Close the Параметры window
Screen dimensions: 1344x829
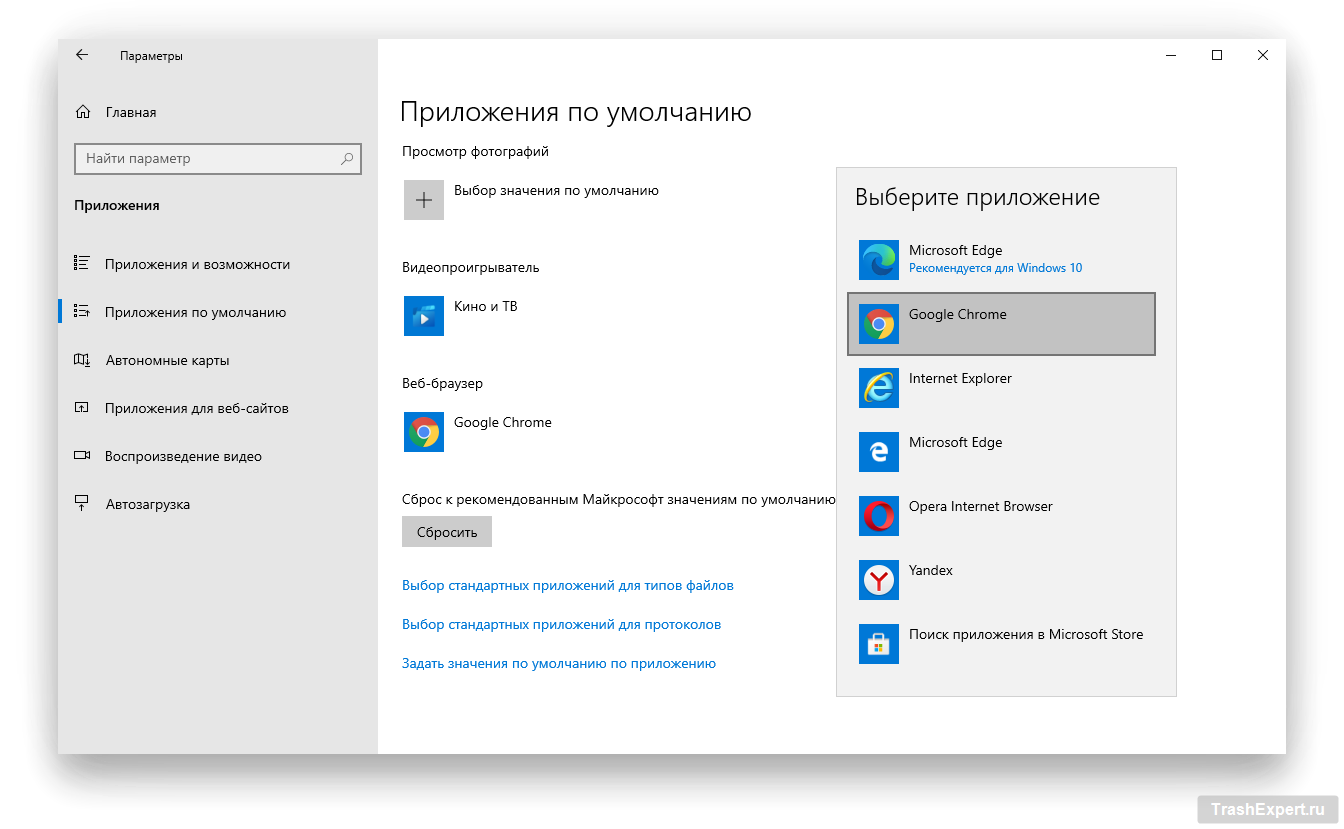tap(1263, 56)
